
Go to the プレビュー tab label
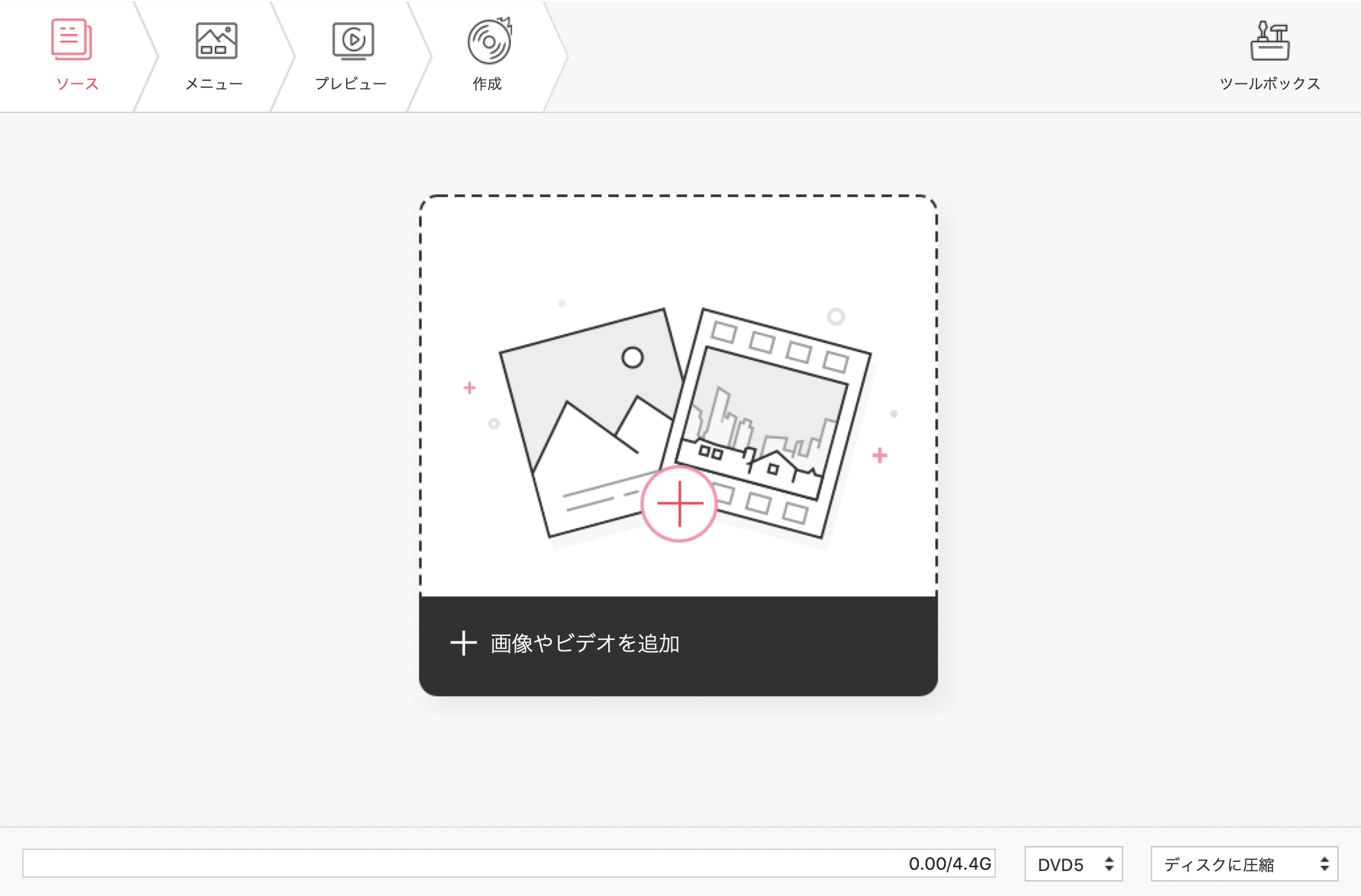(x=351, y=84)
